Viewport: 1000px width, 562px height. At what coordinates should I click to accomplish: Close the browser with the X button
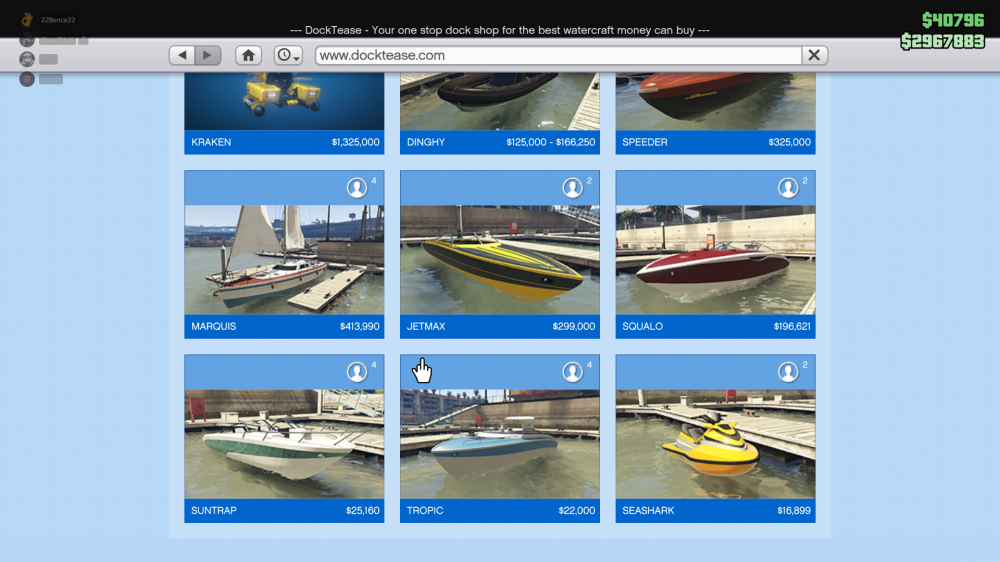pyautogui.click(x=814, y=55)
